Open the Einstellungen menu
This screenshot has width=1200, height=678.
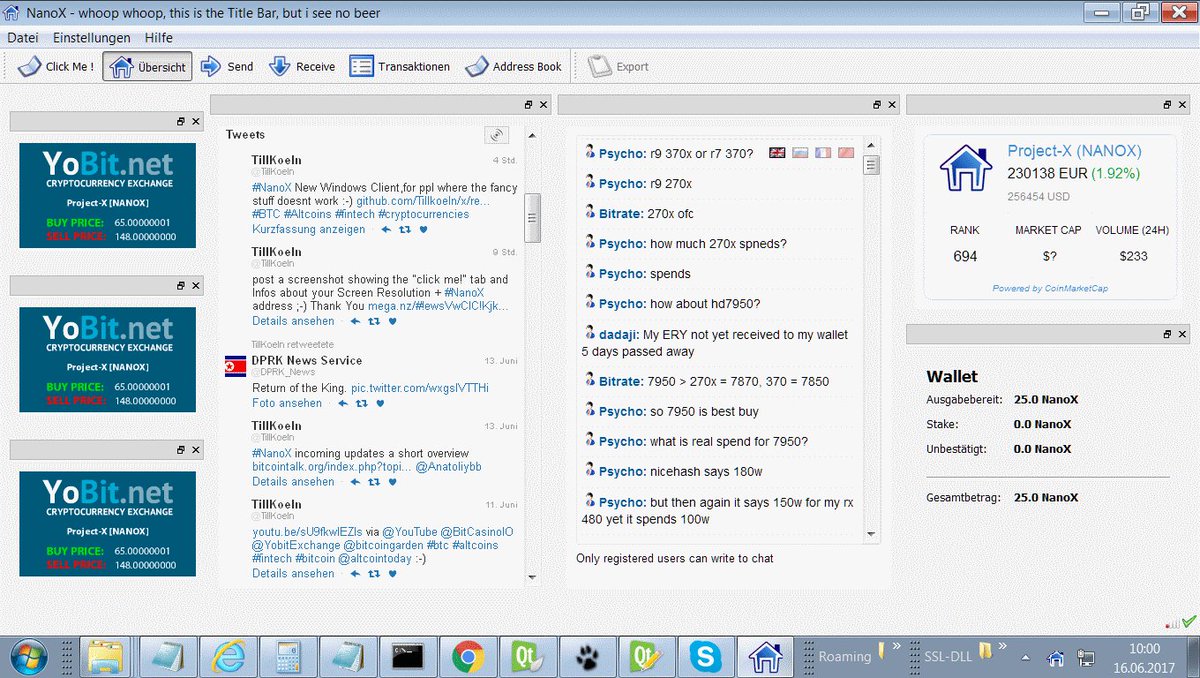coord(92,38)
